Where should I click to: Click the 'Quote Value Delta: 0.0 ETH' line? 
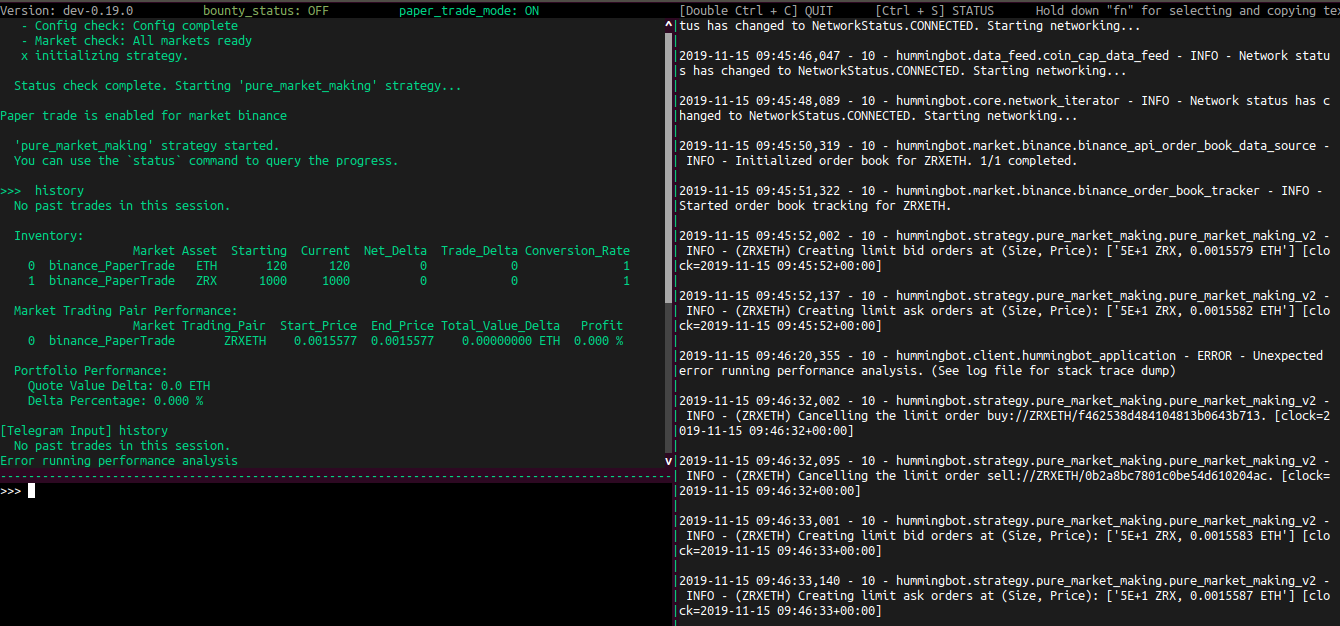(119, 386)
